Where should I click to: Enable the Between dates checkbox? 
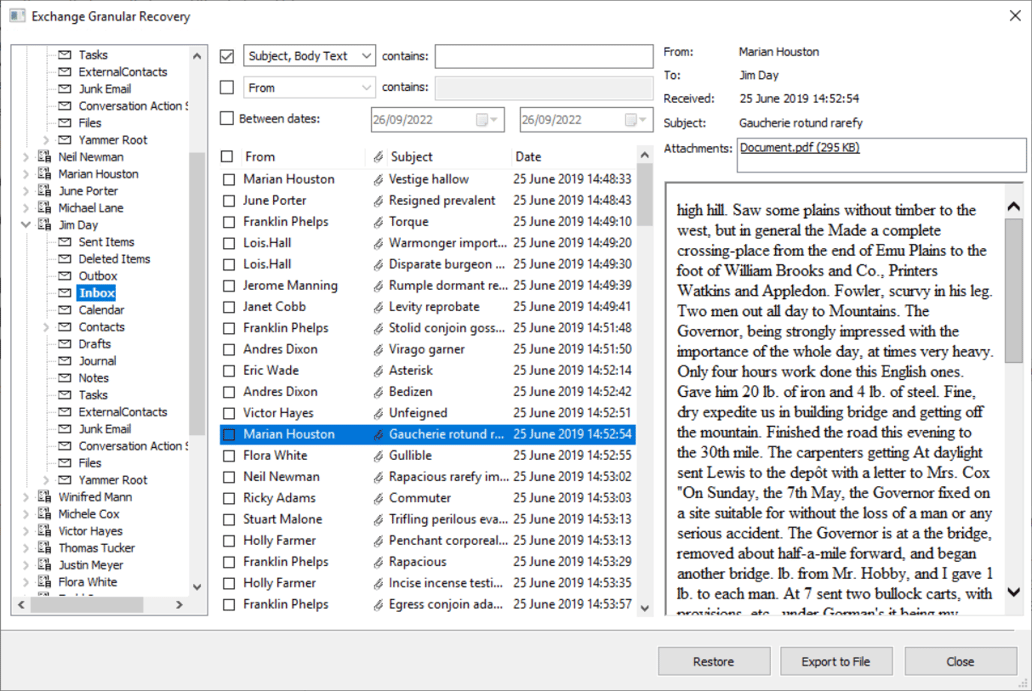(228, 119)
